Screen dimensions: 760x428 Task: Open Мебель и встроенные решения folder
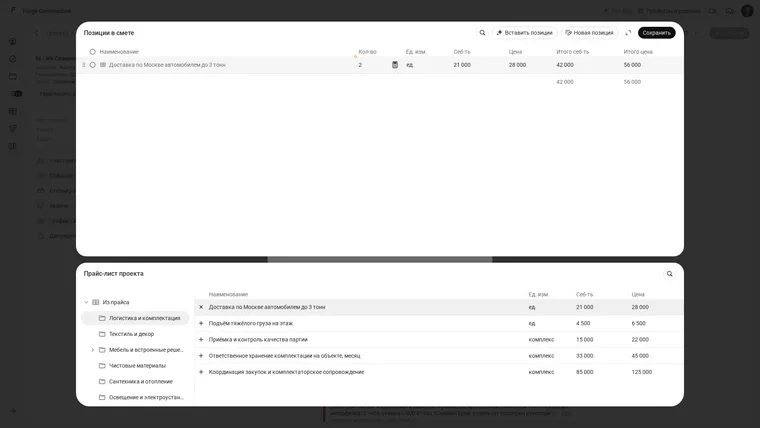pos(146,350)
